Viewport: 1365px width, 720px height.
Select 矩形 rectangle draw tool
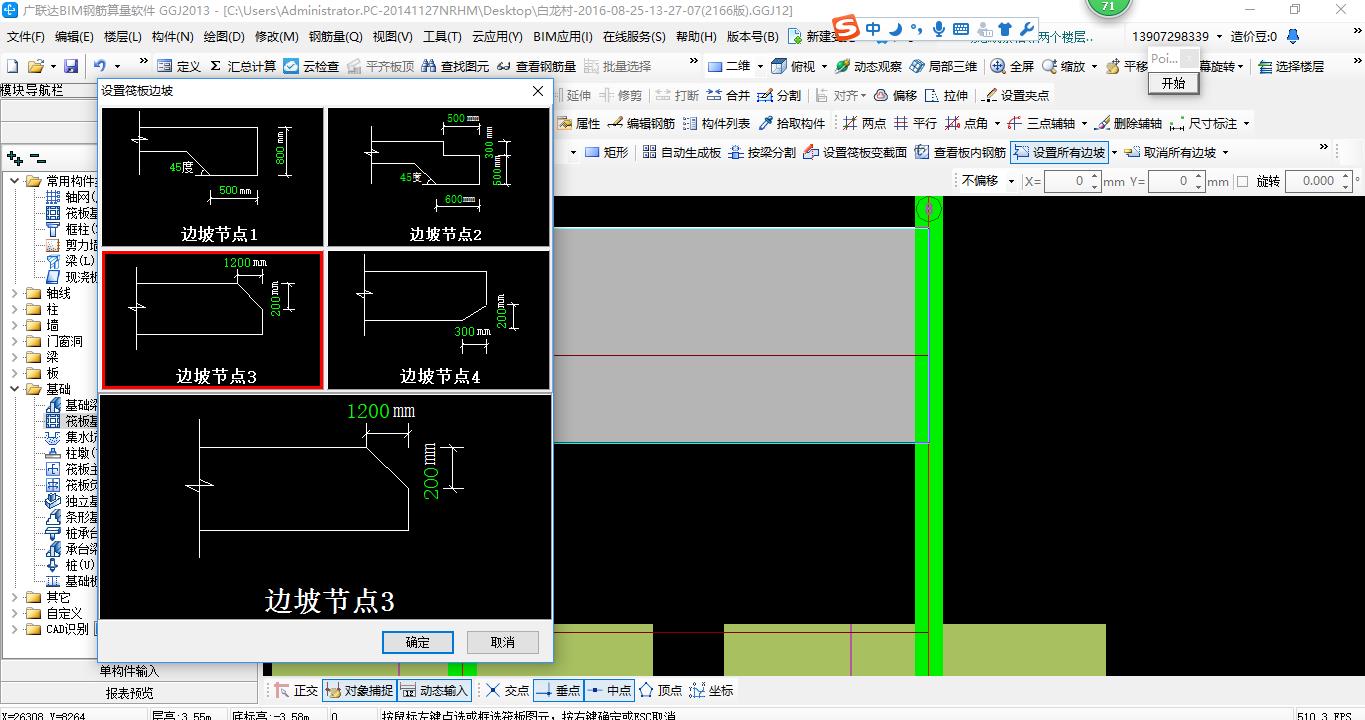click(x=606, y=152)
